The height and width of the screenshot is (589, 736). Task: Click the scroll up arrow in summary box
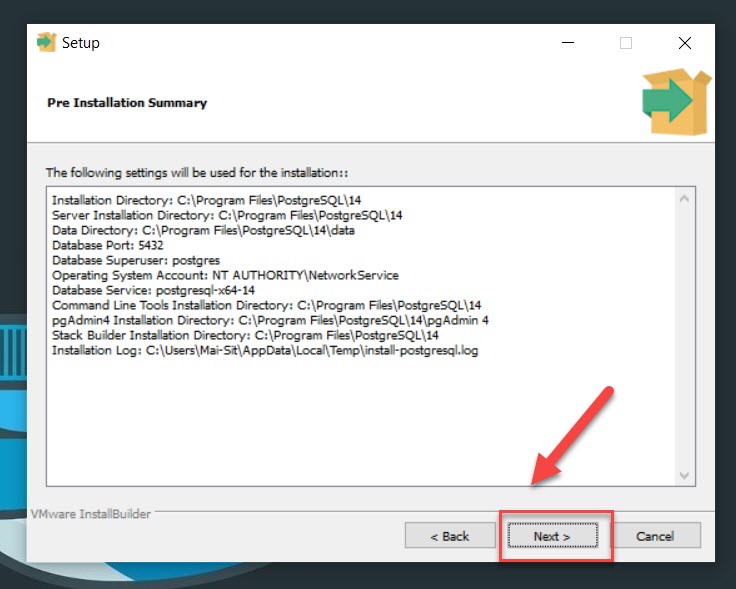coord(684,199)
